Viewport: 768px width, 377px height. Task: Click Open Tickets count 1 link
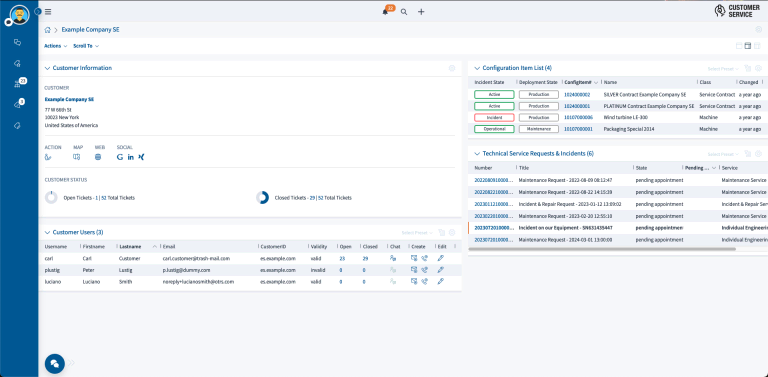click(x=97, y=198)
